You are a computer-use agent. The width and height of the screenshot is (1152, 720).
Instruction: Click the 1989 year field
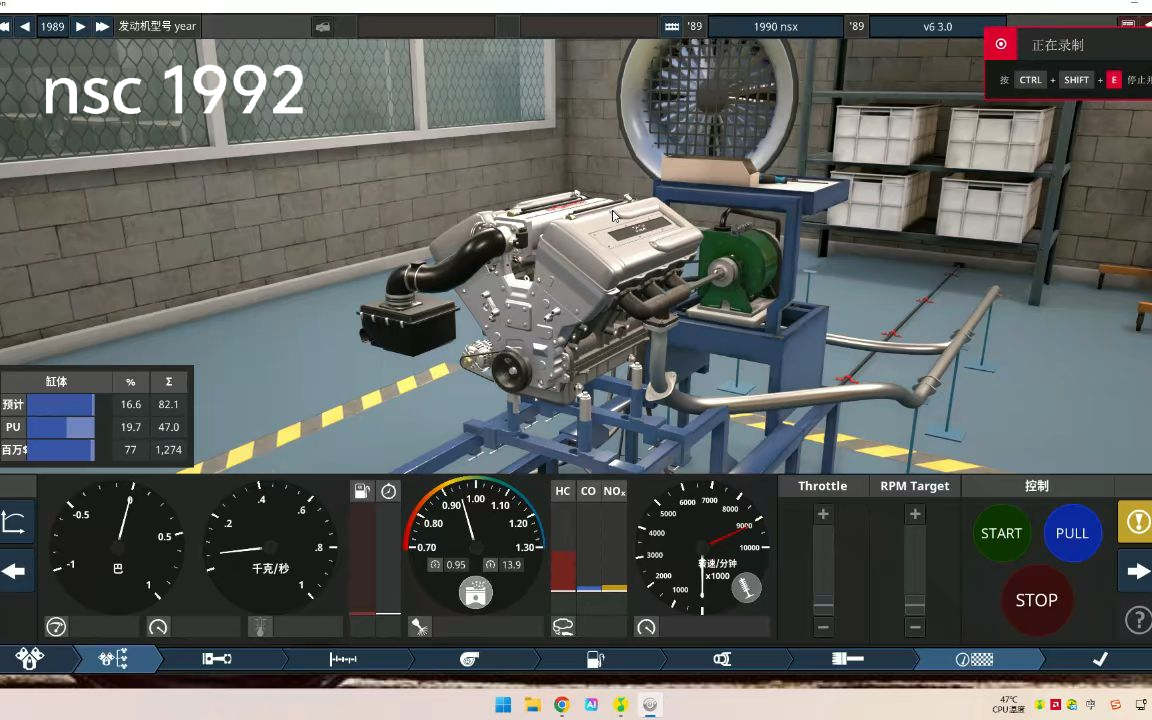(52, 26)
